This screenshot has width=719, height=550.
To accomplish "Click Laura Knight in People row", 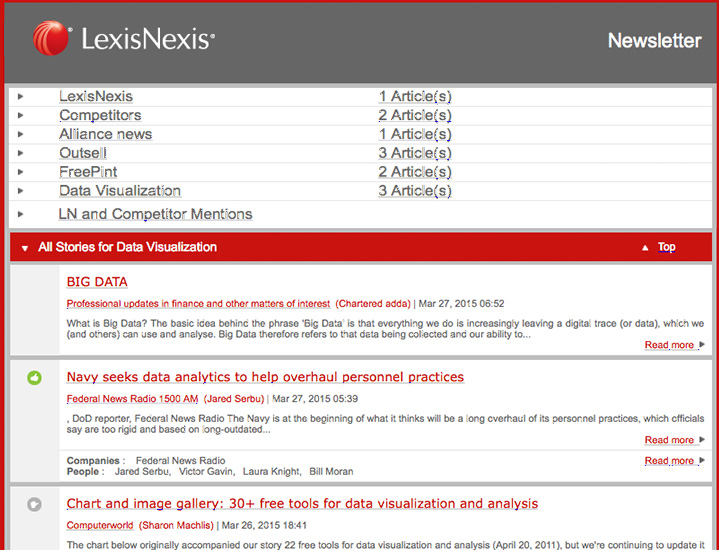I will click(271, 471).
